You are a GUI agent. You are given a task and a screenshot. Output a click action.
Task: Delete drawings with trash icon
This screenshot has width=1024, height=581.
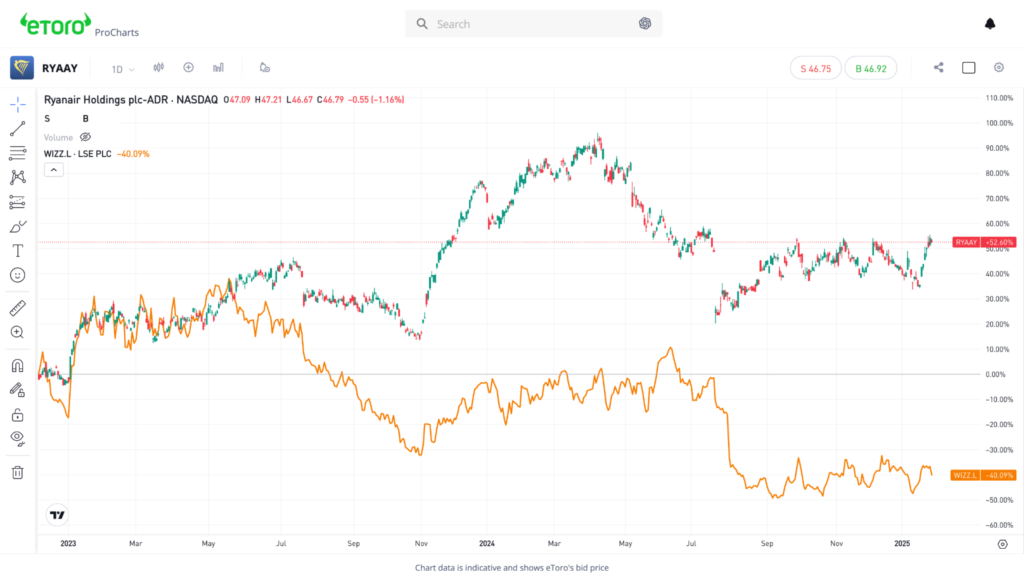[18, 472]
